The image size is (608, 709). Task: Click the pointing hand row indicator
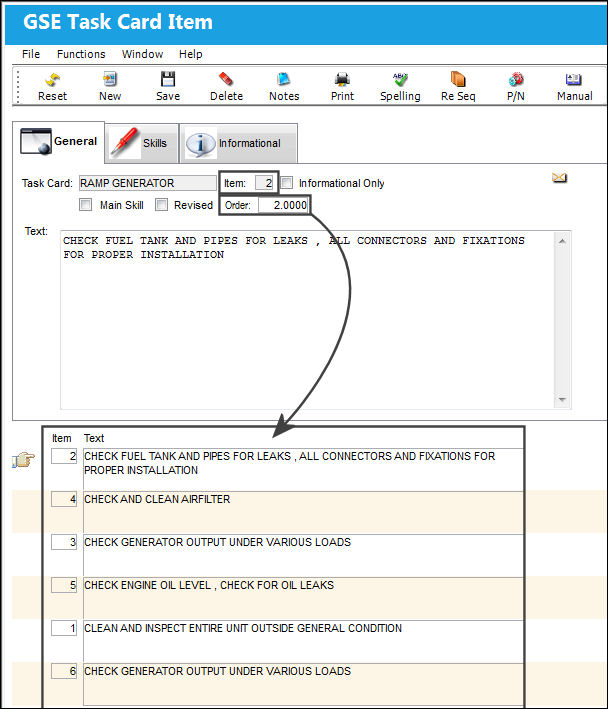pos(24,460)
